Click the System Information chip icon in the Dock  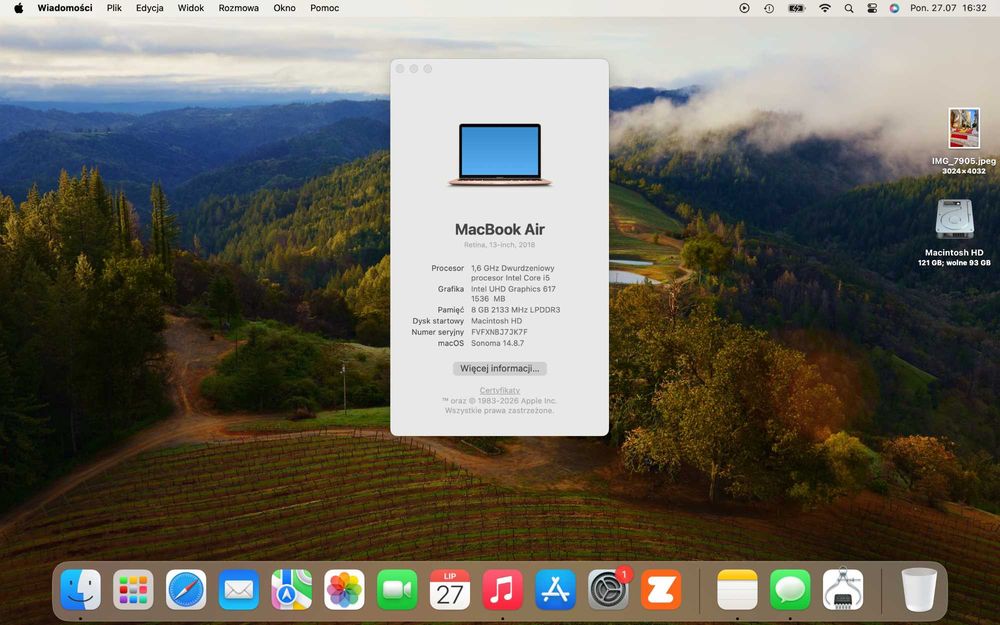(x=843, y=590)
